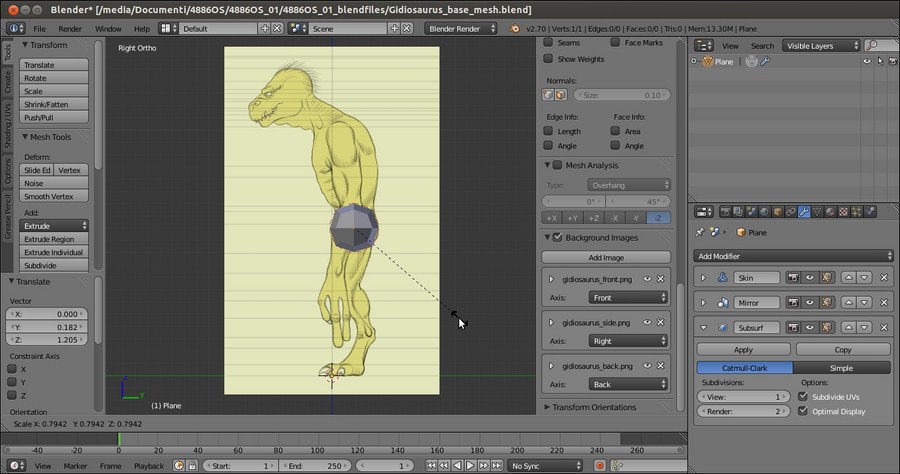Enable the Seams checkbox
Image resolution: width=900 pixels, height=474 pixels.
pos(548,42)
